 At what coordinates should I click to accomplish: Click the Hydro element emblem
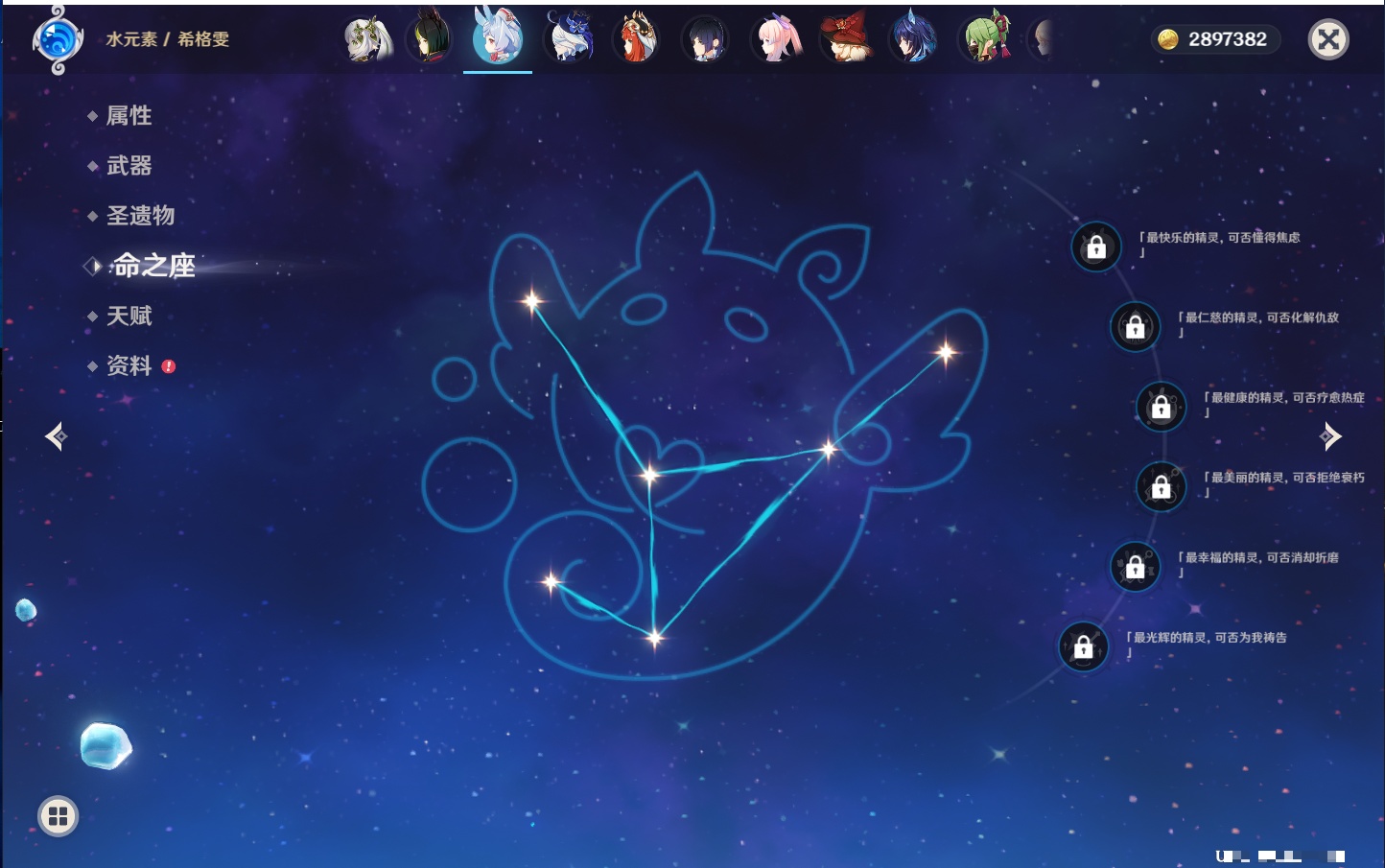pos(58,39)
